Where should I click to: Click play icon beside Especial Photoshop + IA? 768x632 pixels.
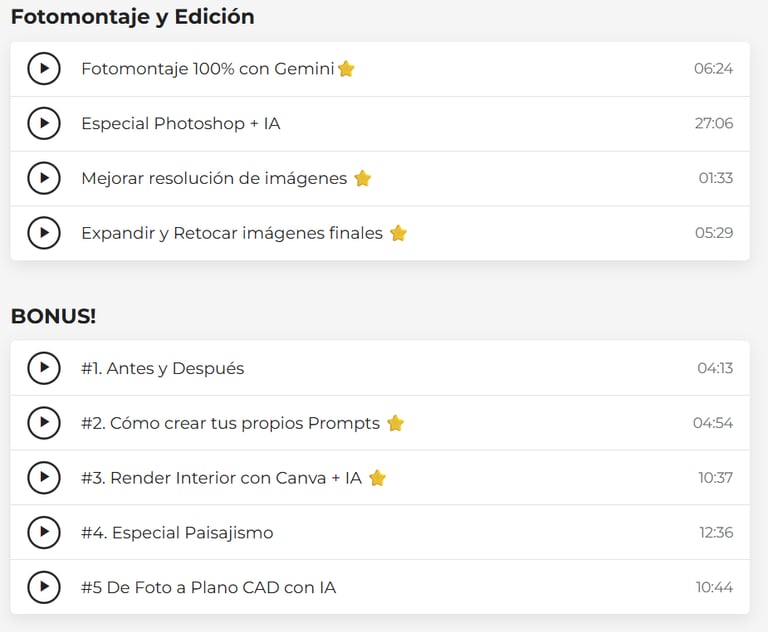pos(43,124)
